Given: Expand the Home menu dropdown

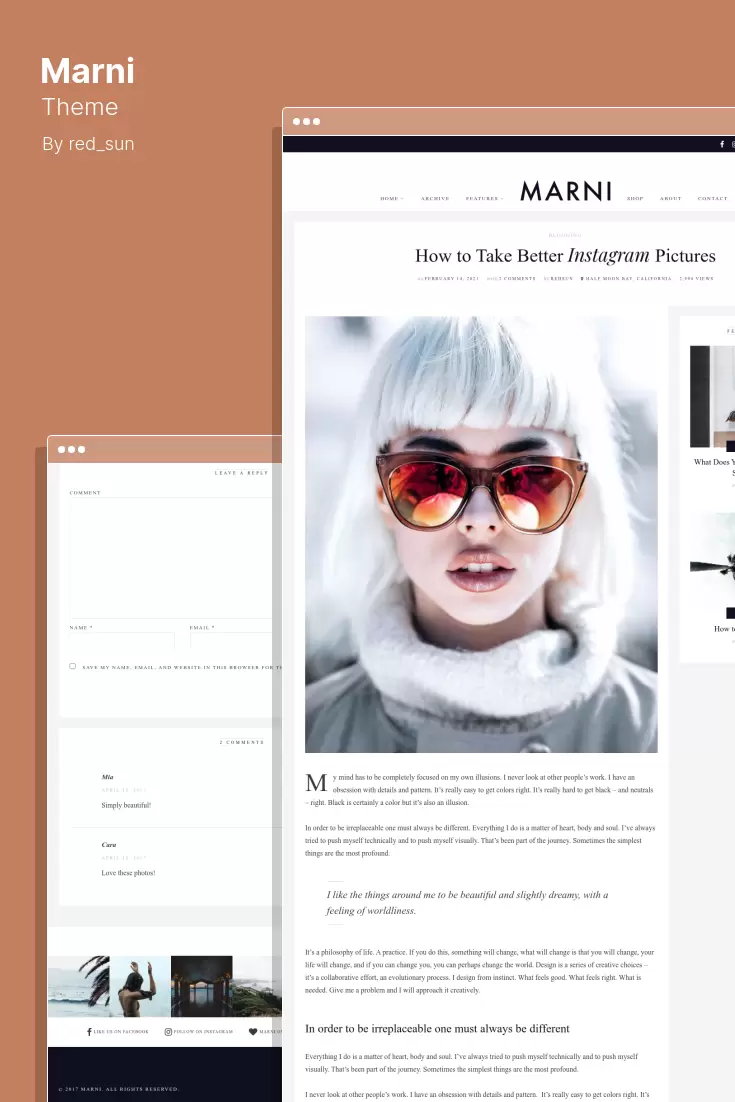Looking at the screenshot, I should [x=391, y=199].
